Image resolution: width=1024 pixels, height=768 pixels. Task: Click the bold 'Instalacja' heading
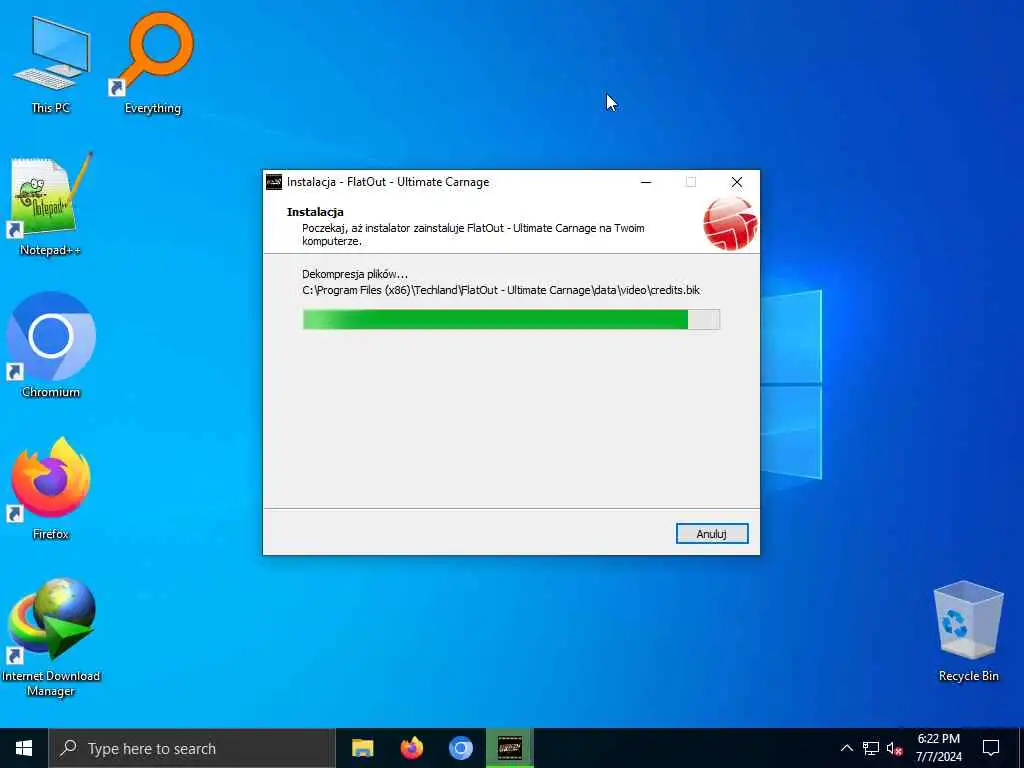coord(315,212)
